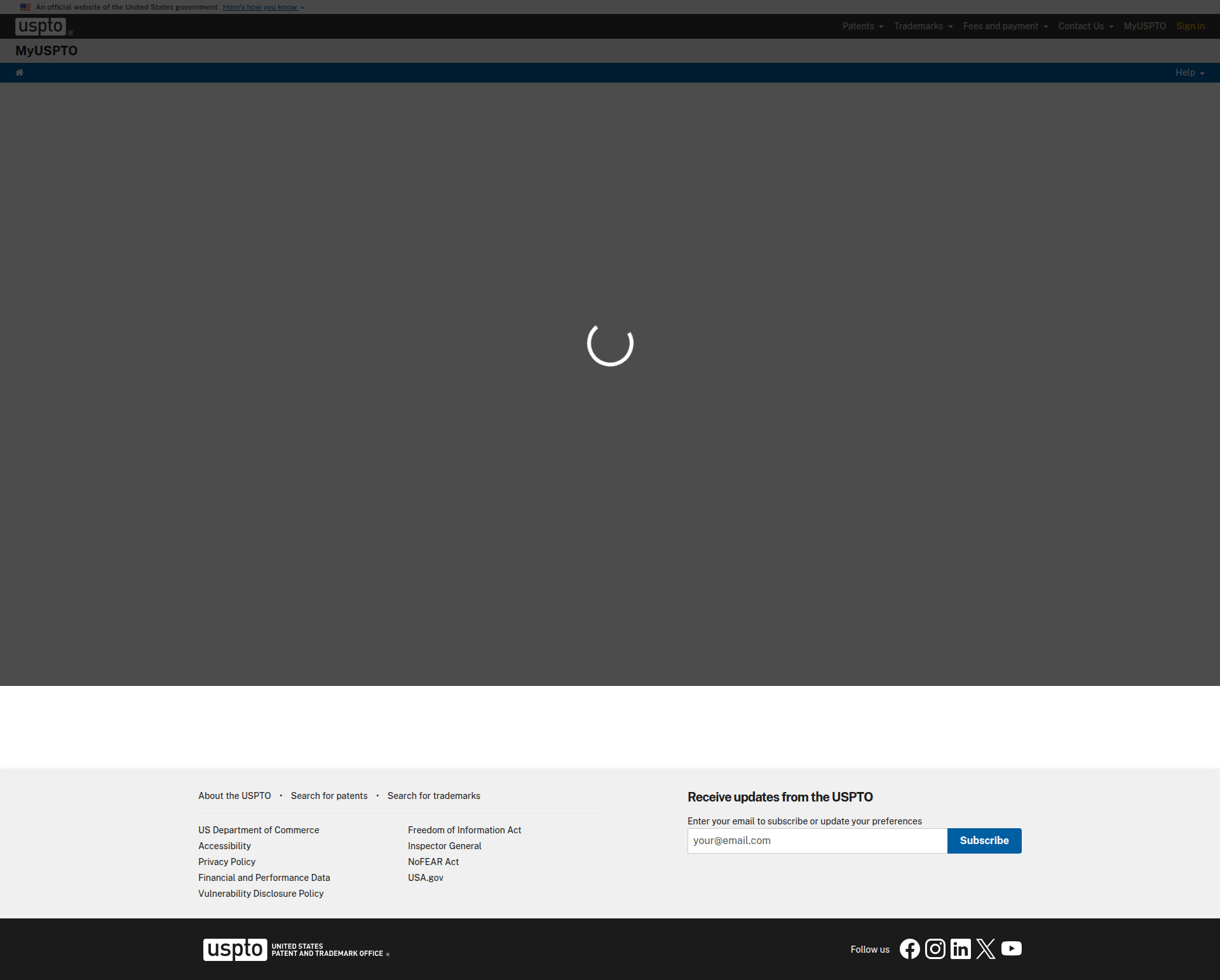Viewport: 1220px width, 980px height.
Task: Open the Fees and payment dropdown
Action: click(x=1005, y=26)
